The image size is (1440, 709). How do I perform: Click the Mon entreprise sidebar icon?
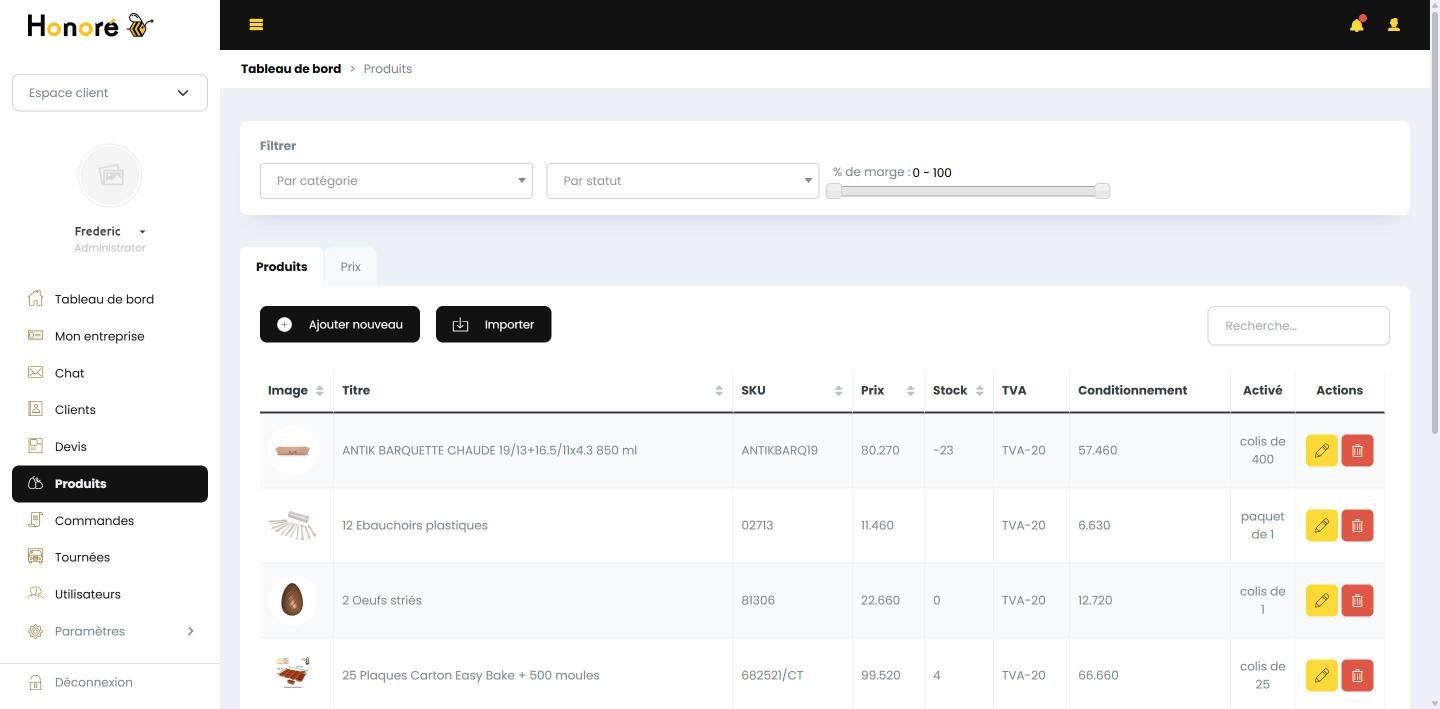click(35, 335)
